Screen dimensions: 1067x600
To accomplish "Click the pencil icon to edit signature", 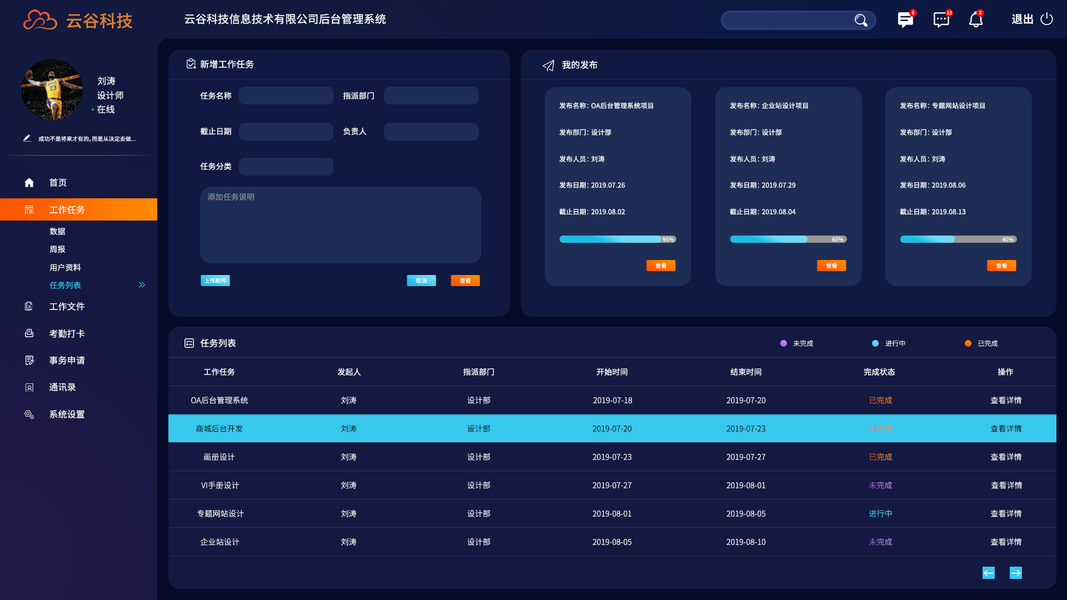I will (27, 138).
